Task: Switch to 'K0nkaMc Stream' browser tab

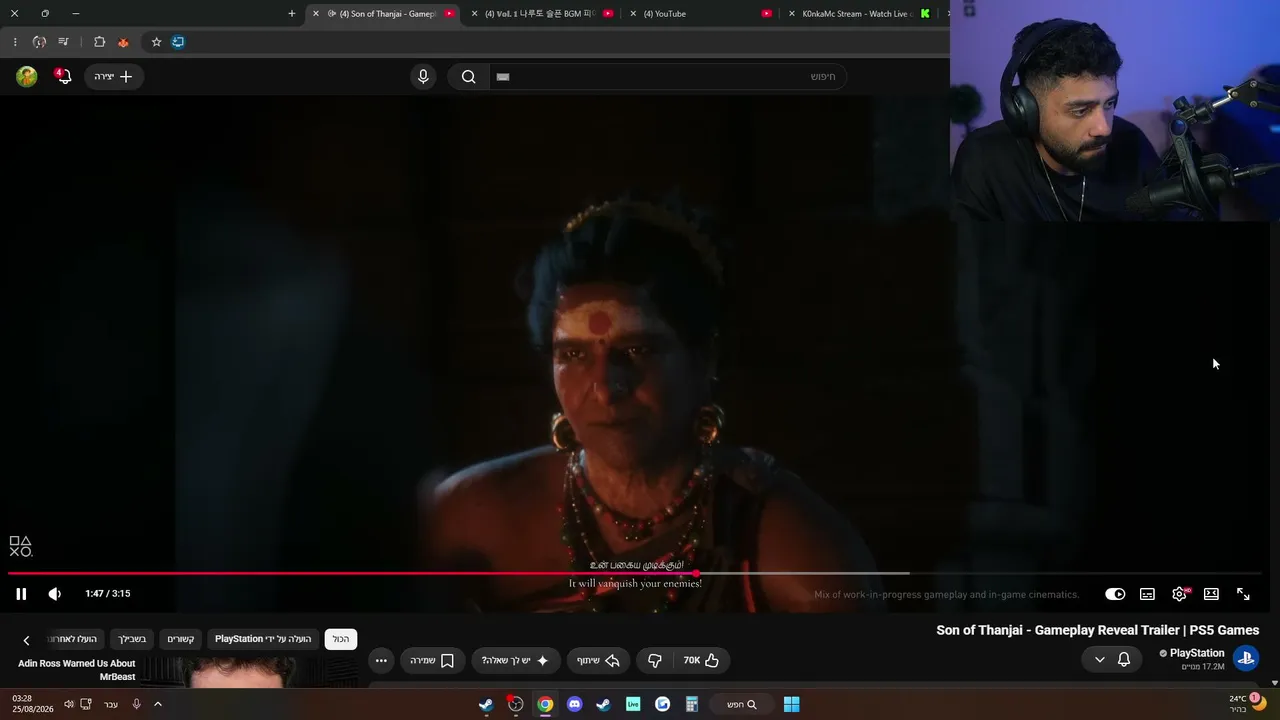Action: point(858,14)
